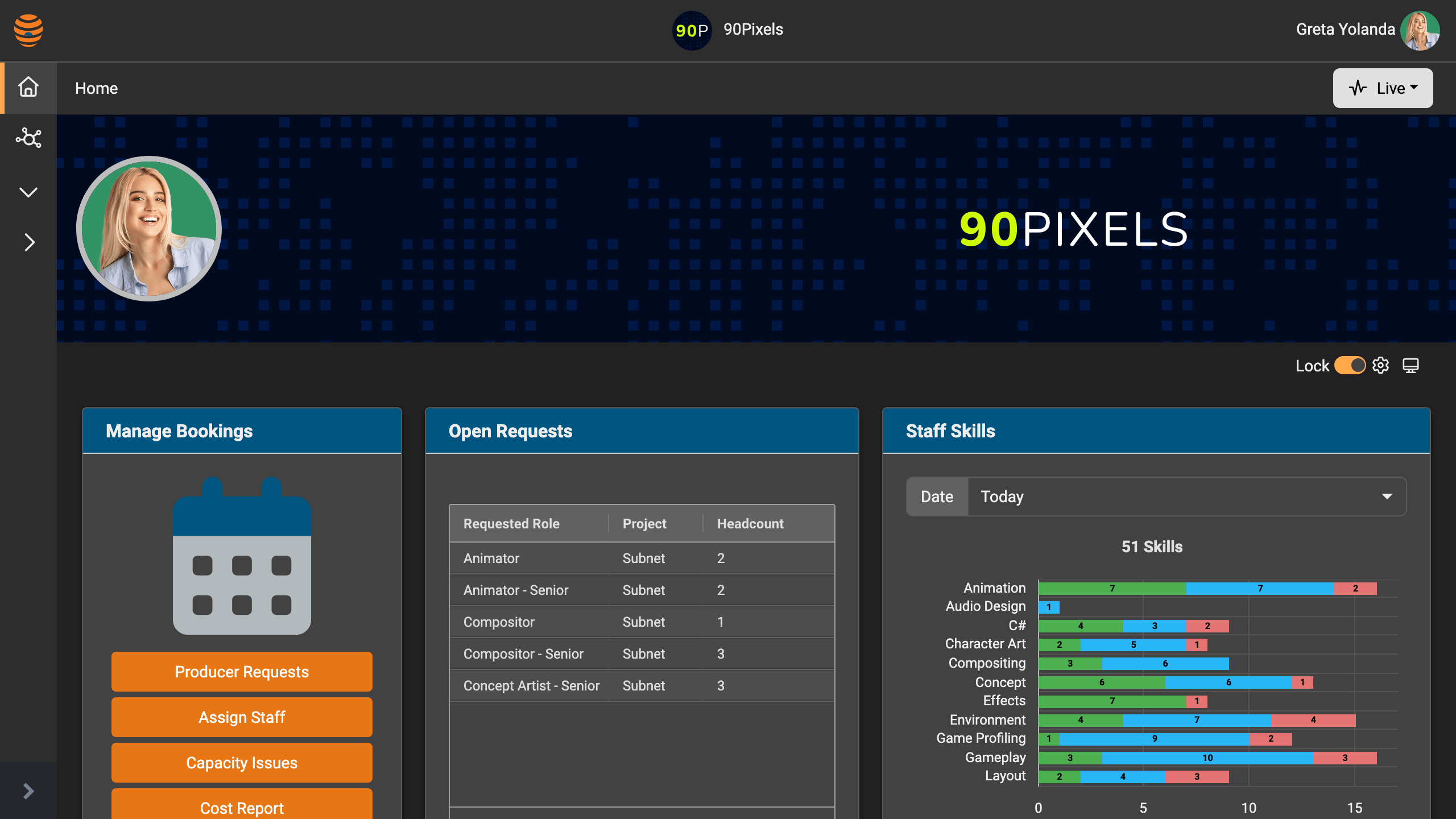Open the Home sidebar icon
This screenshot has height=819, width=1456.
pos(28,88)
